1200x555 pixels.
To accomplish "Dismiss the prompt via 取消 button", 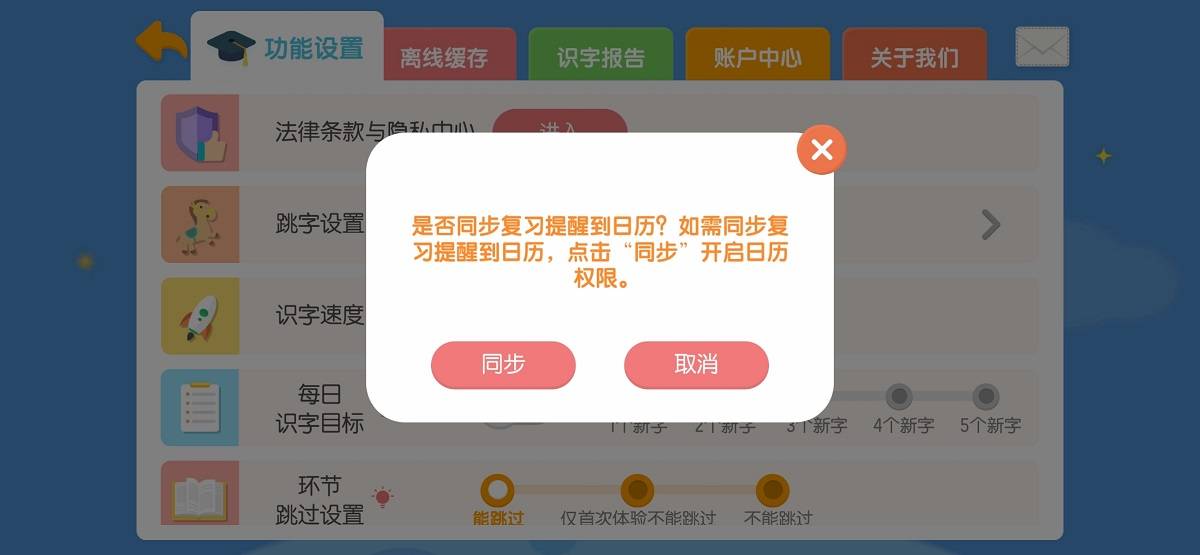I will (696, 364).
